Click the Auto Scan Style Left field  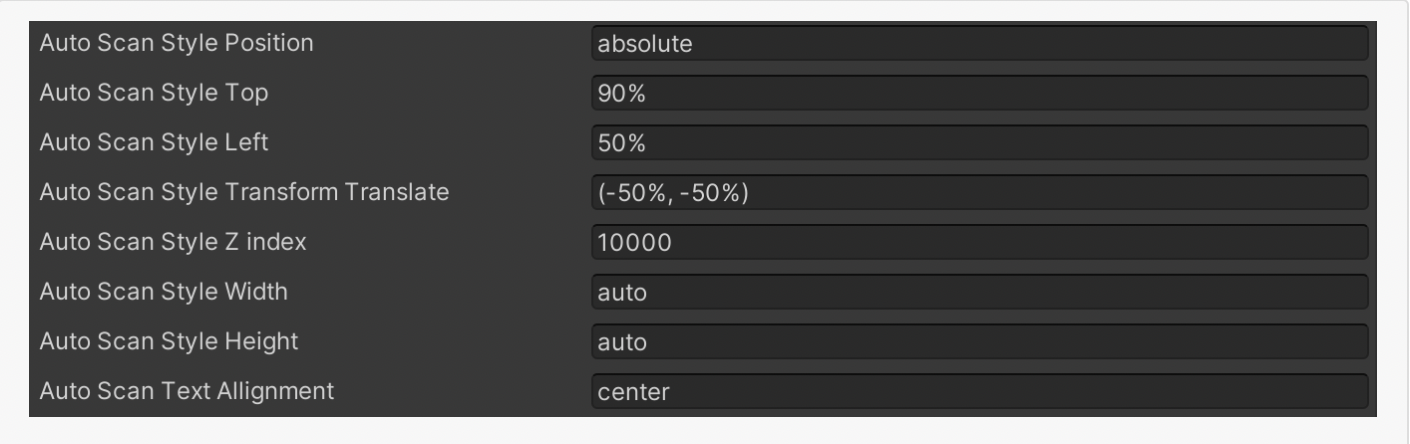tap(978, 143)
